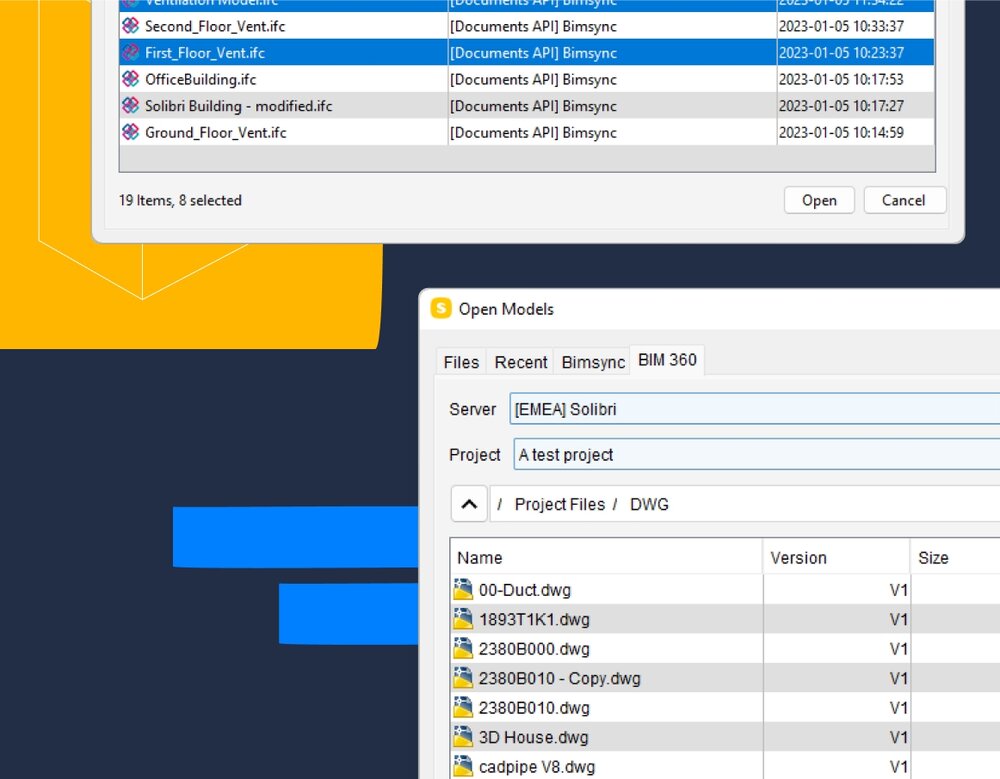Click the IFC icon beside Second_Floor_Vent.ifc
Screen dimensions: 1000x779
131,26
